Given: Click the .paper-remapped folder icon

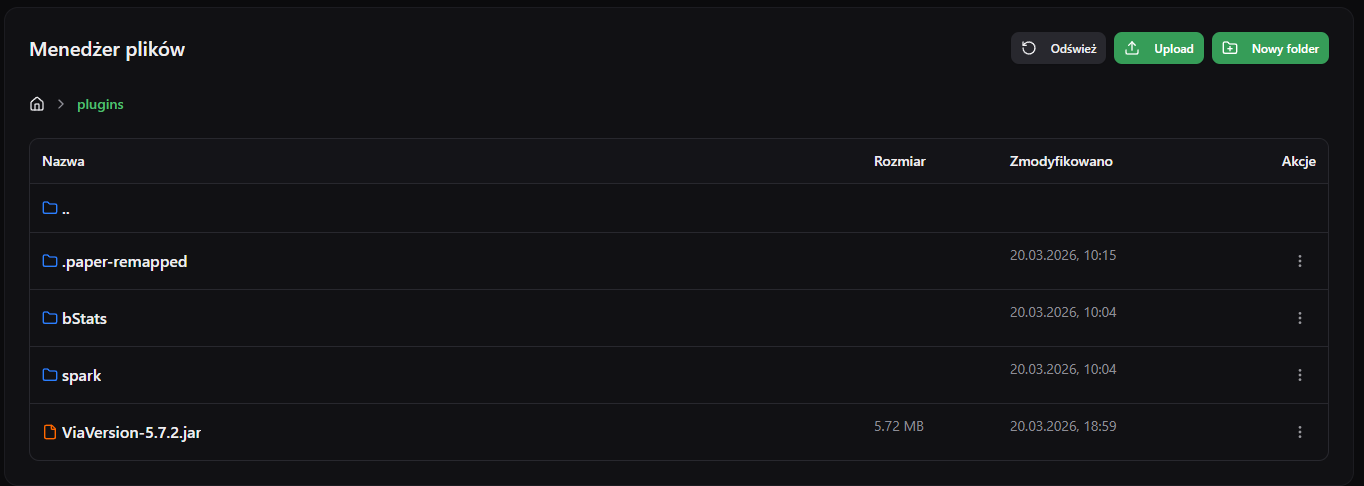Looking at the screenshot, I should click(50, 261).
